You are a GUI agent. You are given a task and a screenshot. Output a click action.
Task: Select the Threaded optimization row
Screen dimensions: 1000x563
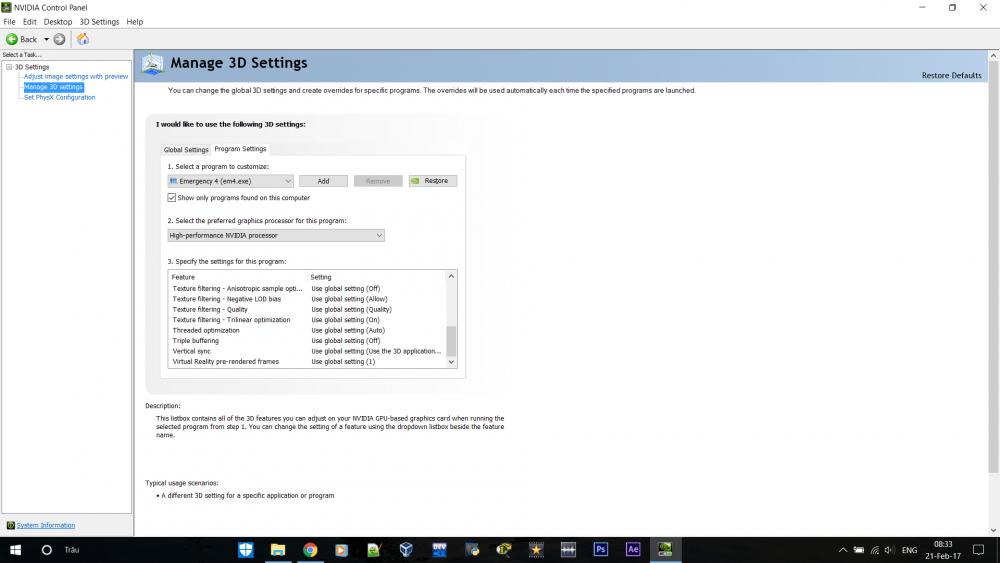point(307,330)
